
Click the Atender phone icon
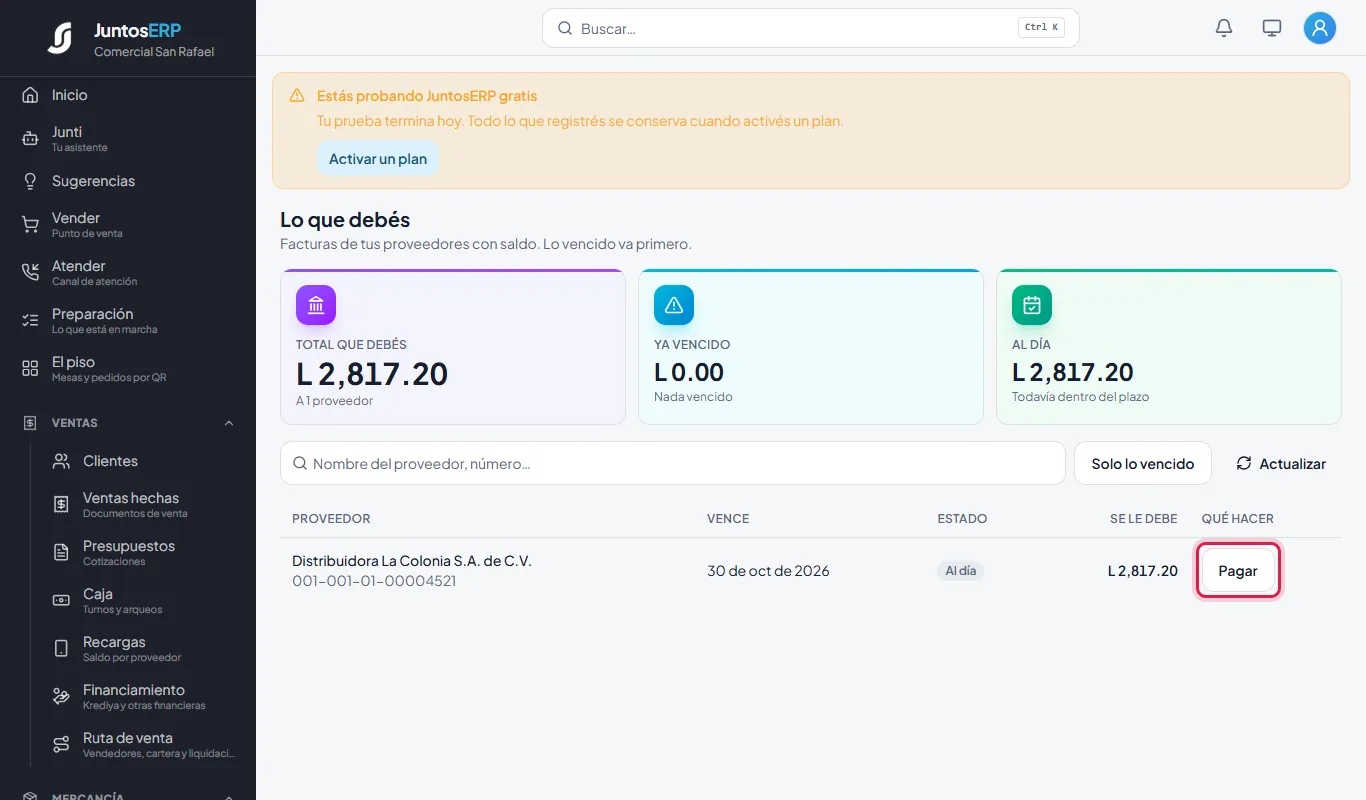pos(30,273)
